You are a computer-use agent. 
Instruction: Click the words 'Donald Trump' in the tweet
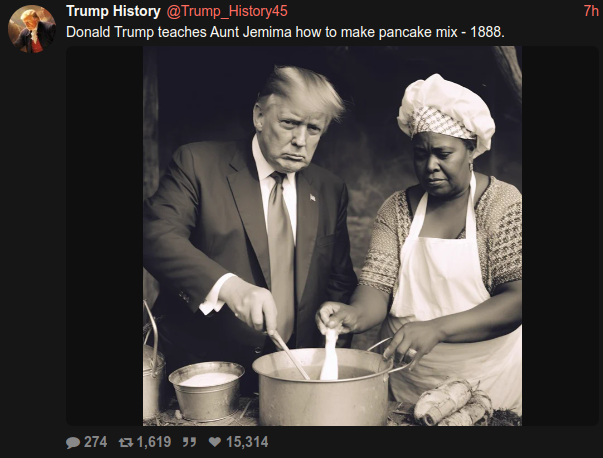pyautogui.click(x=110, y=32)
